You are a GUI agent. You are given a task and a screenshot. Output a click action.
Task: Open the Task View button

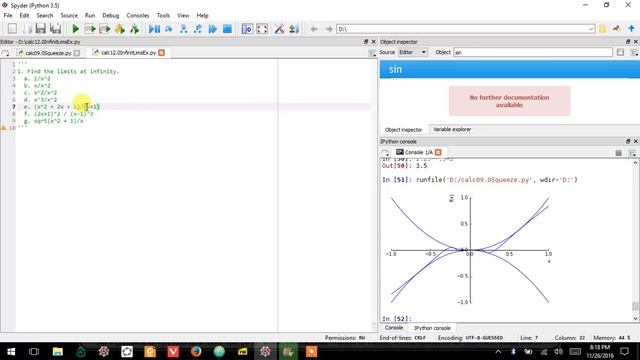pos(34,351)
